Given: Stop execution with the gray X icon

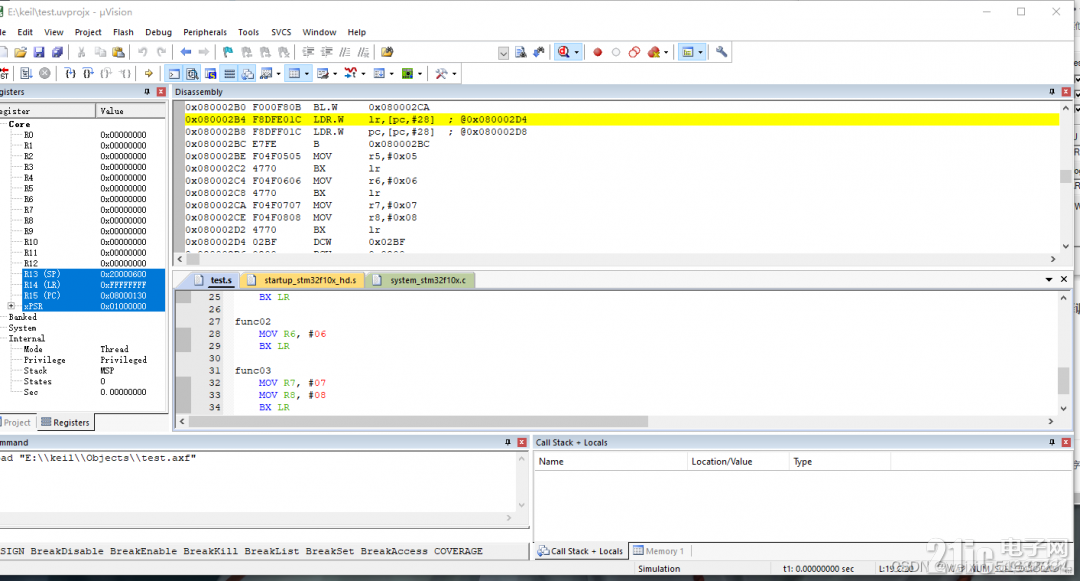Looking at the screenshot, I should 45,74.
